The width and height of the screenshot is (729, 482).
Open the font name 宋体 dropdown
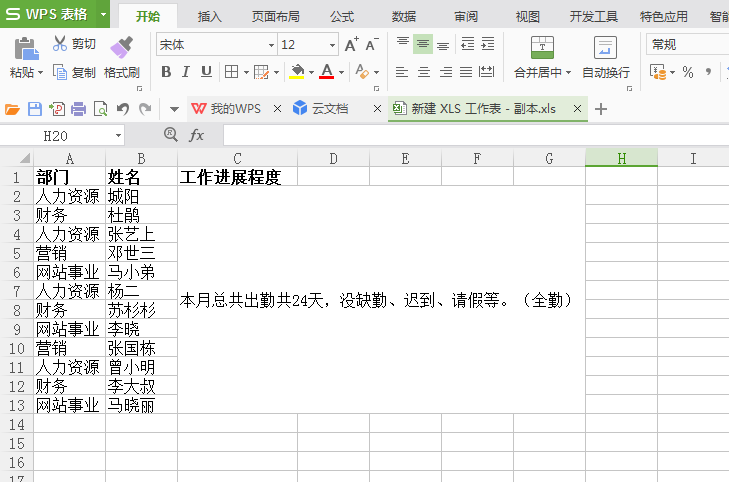tap(271, 45)
